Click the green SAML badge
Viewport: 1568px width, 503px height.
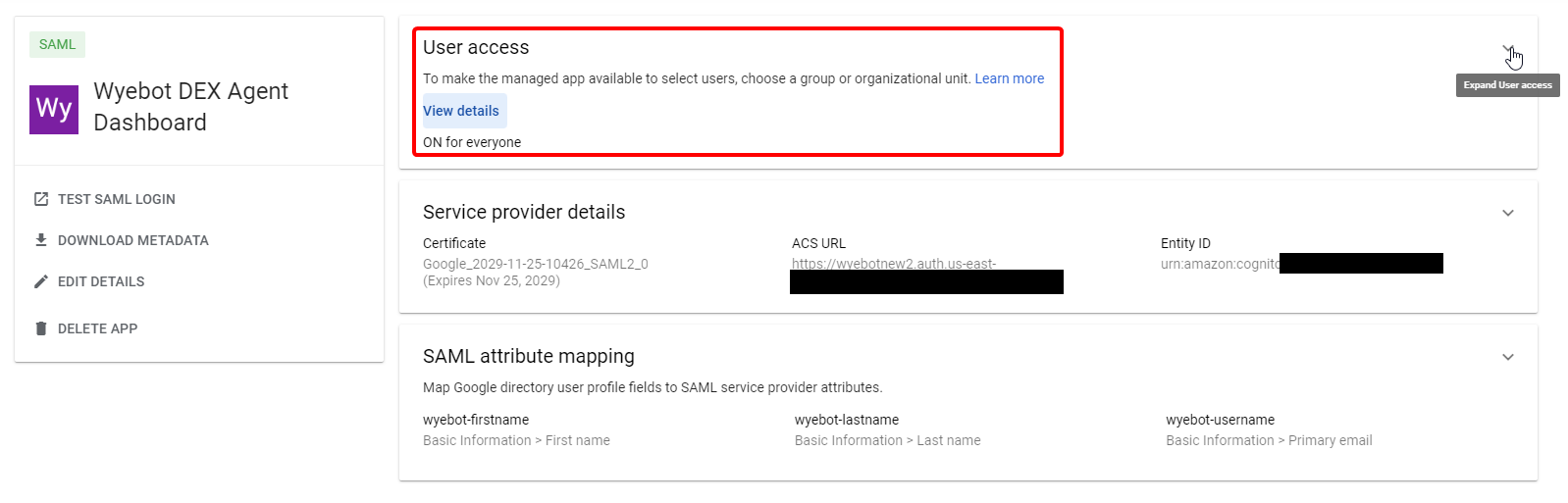pos(57,44)
